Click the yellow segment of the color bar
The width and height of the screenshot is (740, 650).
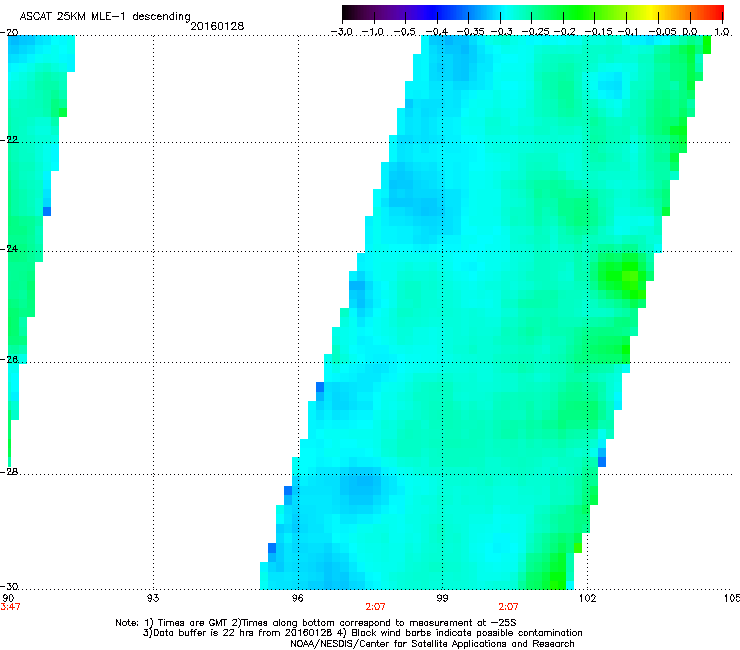coord(653,13)
